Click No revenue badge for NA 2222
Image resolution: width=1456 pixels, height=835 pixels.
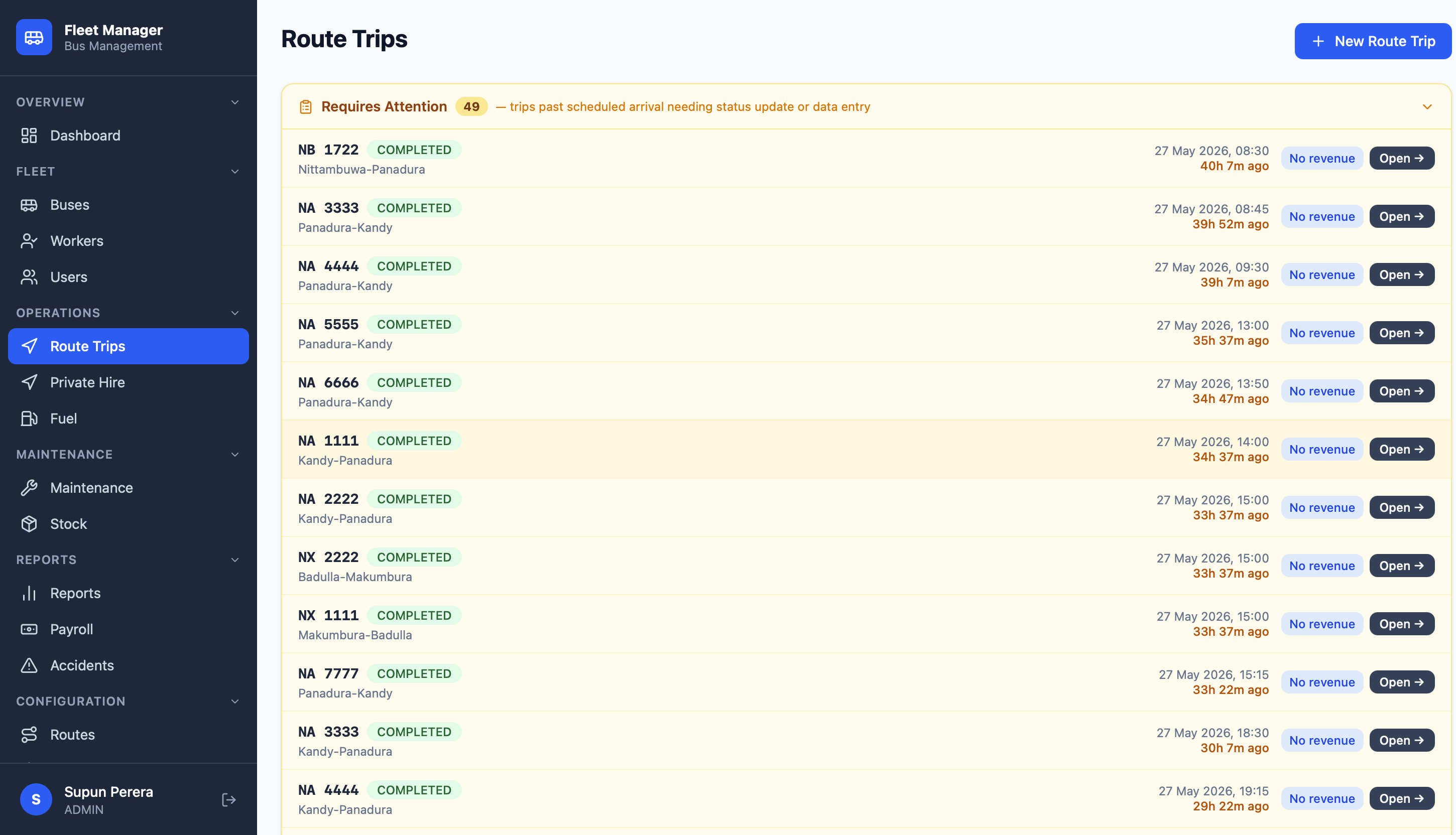click(1322, 507)
